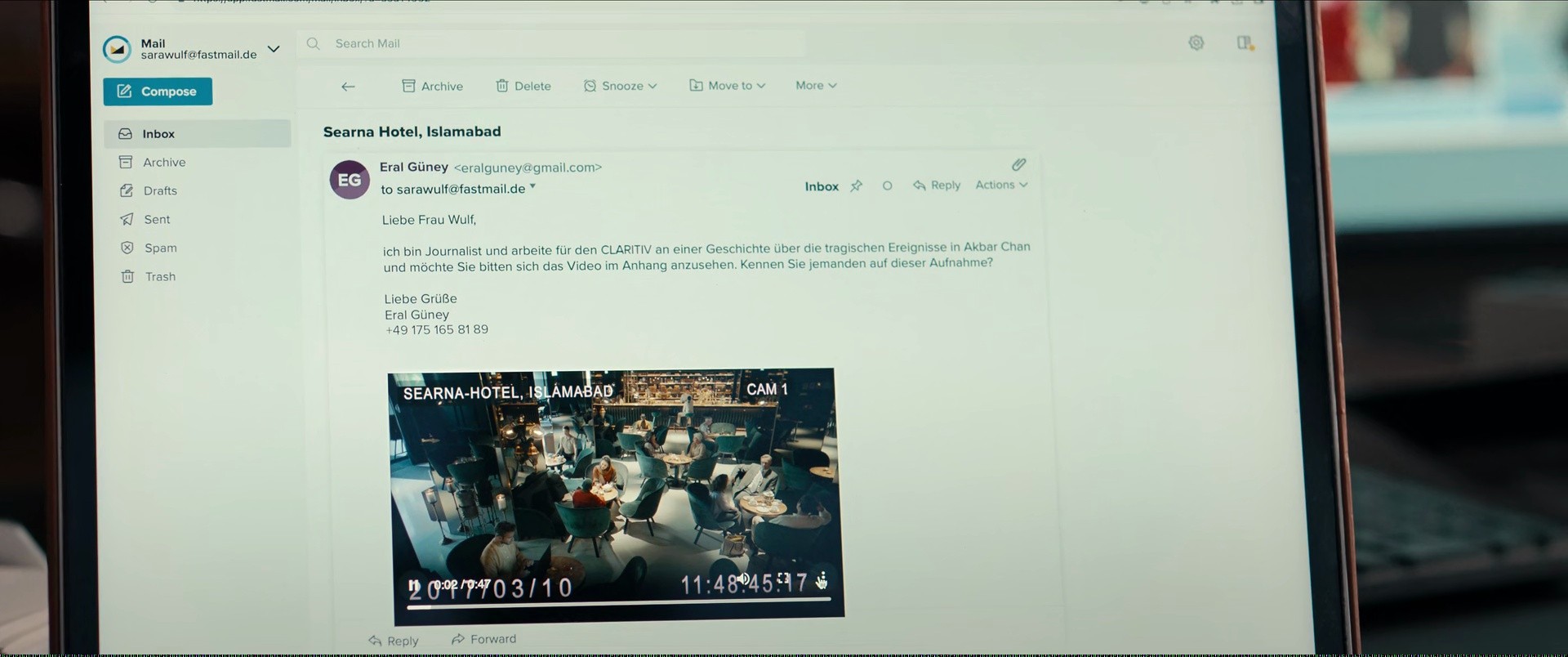Open the Snooze dropdown
The image size is (1568, 657).
pyautogui.click(x=620, y=86)
